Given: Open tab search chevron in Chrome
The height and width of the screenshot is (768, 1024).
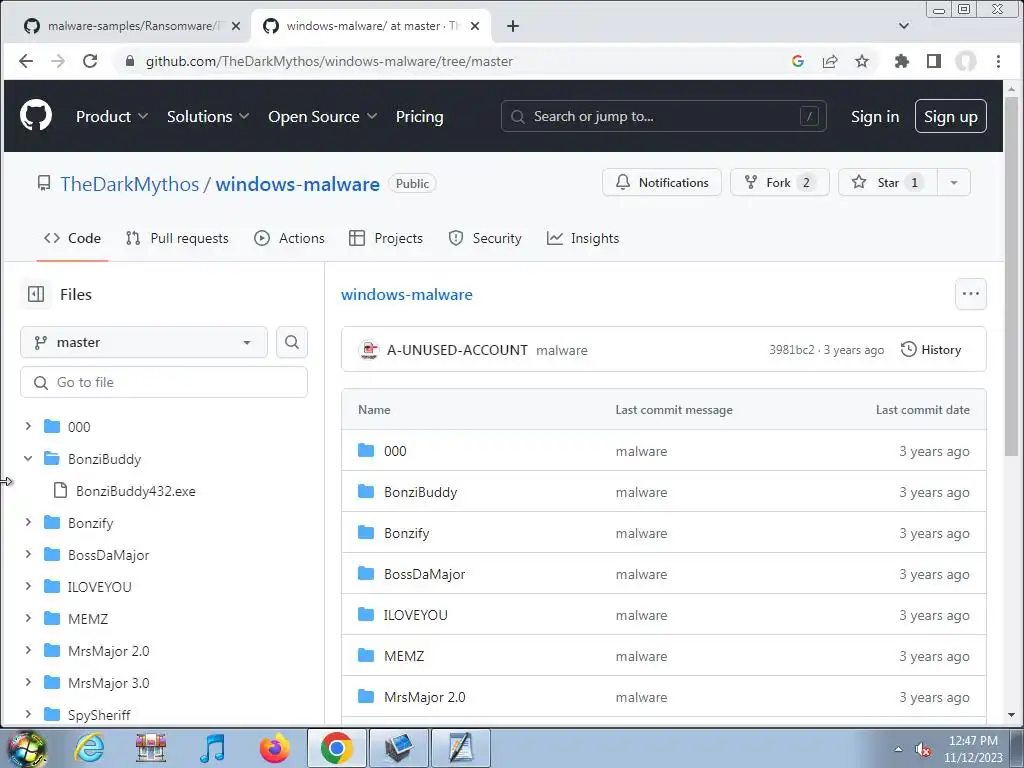Looking at the screenshot, I should (904, 26).
